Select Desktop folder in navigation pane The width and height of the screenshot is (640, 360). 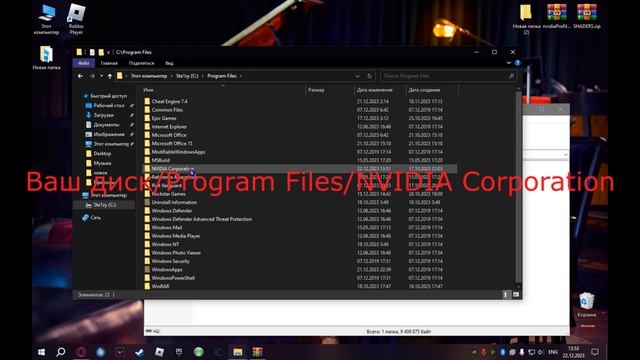tap(102, 153)
